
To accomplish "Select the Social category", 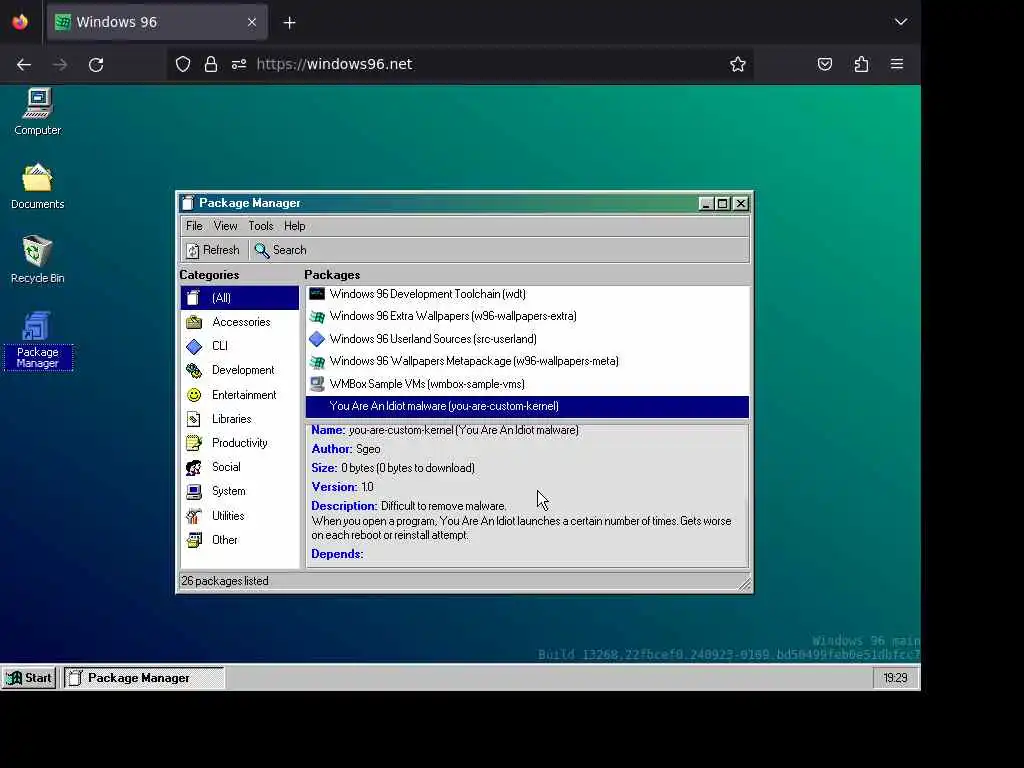I will [240, 468].
